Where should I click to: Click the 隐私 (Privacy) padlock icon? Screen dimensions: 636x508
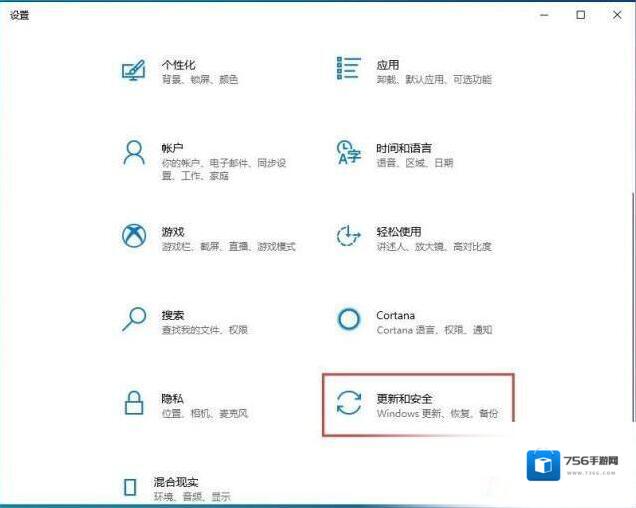click(x=133, y=403)
